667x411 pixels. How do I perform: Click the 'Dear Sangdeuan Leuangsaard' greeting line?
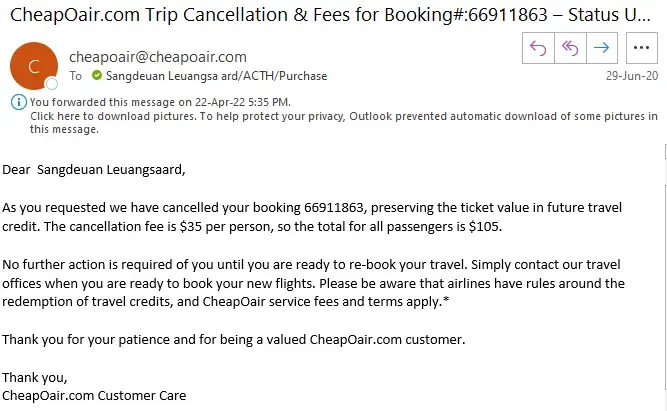(94, 169)
